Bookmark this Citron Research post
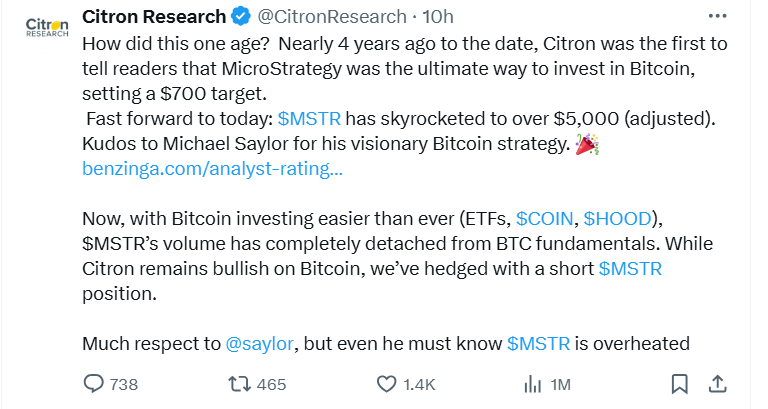 click(679, 384)
